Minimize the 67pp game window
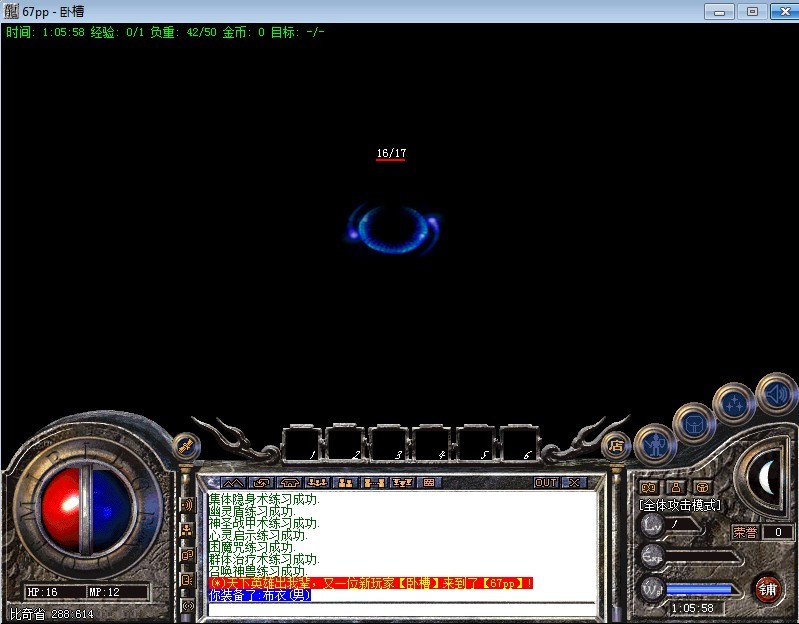 tap(720, 11)
